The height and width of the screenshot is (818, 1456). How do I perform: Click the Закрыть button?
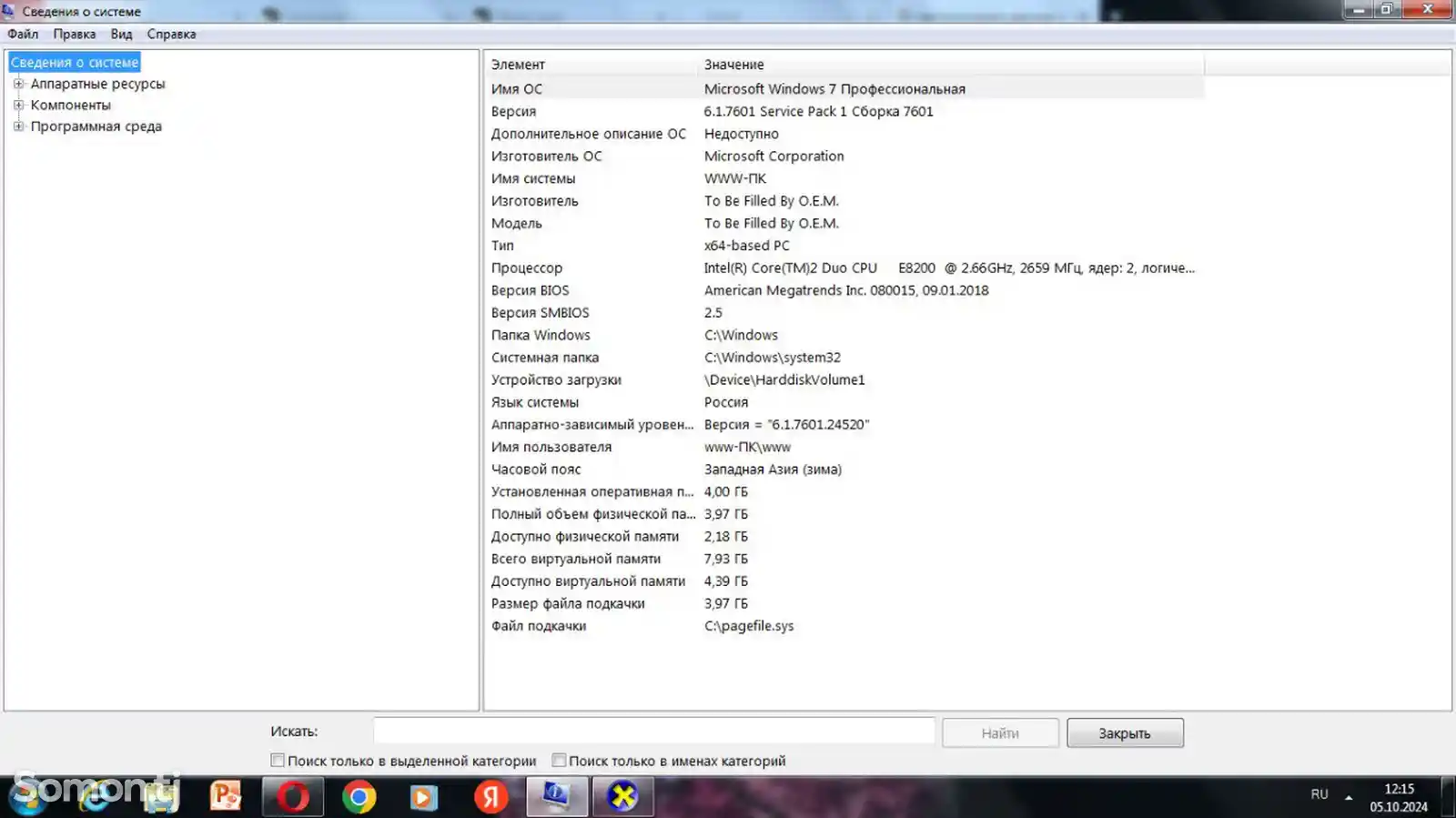pyautogui.click(x=1125, y=732)
